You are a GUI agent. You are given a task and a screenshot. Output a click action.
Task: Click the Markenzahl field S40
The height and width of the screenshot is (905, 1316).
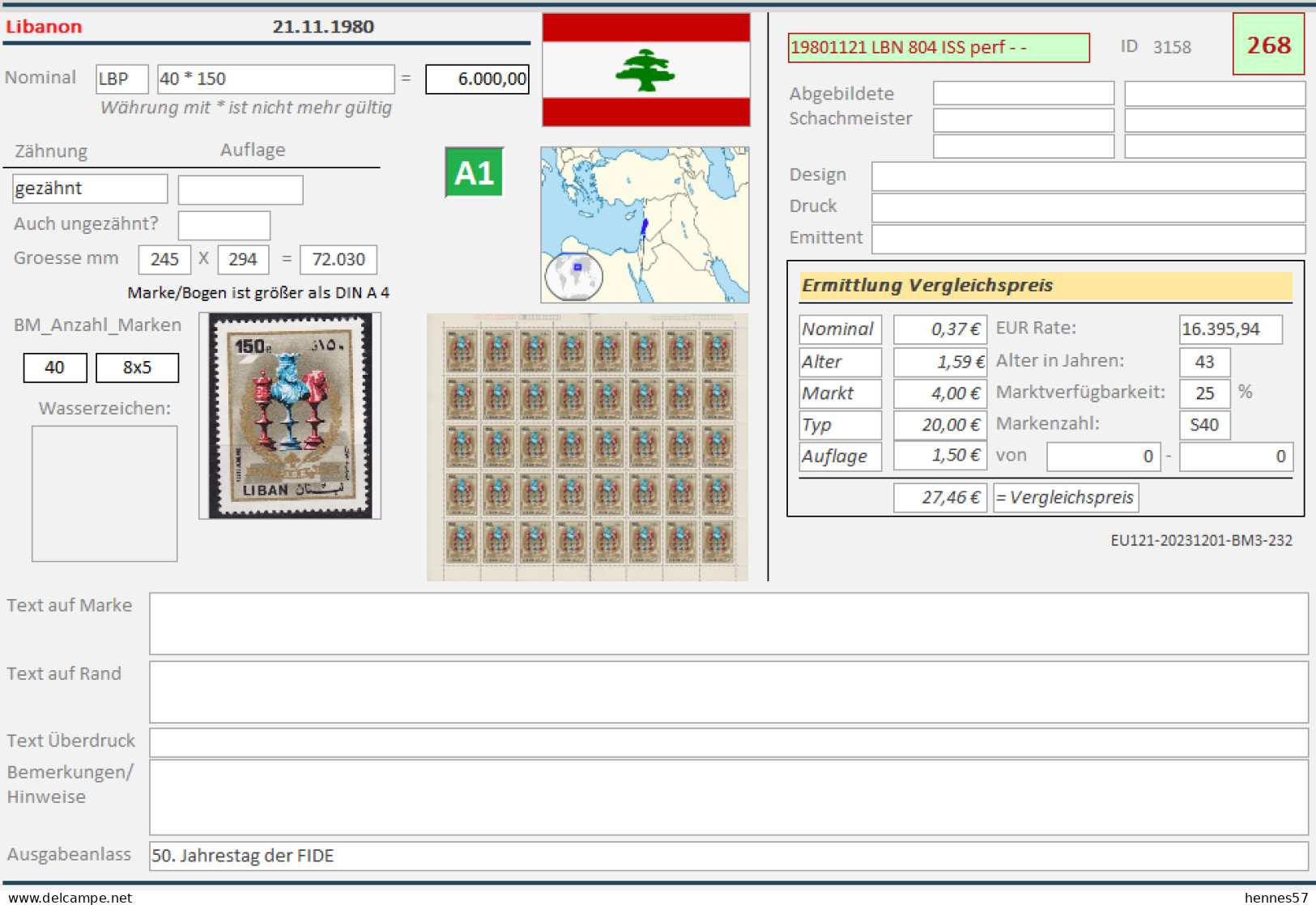click(1205, 425)
